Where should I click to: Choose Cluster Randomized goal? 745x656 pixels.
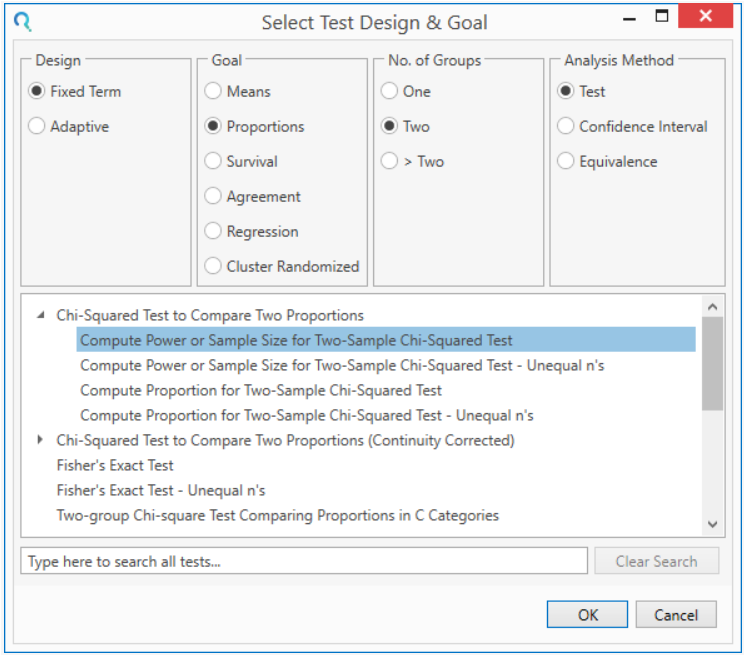coord(213,266)
